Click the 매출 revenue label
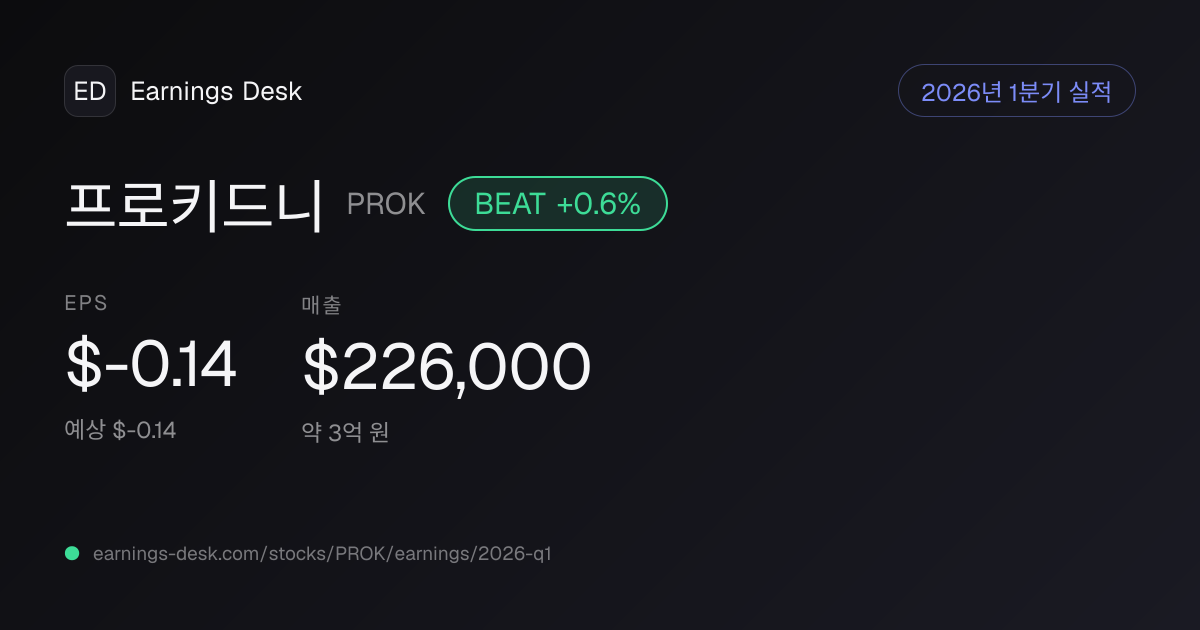1200x630 pixels. [321, 305]
